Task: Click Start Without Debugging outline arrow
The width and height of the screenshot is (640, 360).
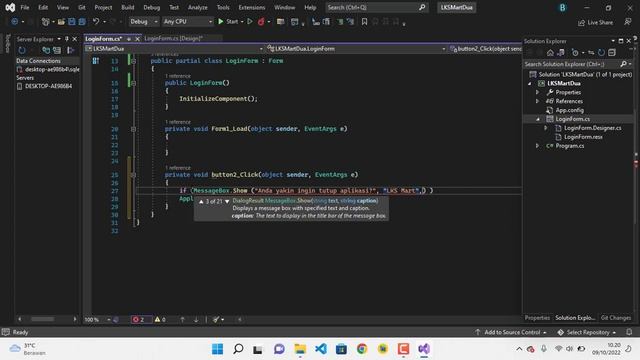Action: [x=250, y=22]
